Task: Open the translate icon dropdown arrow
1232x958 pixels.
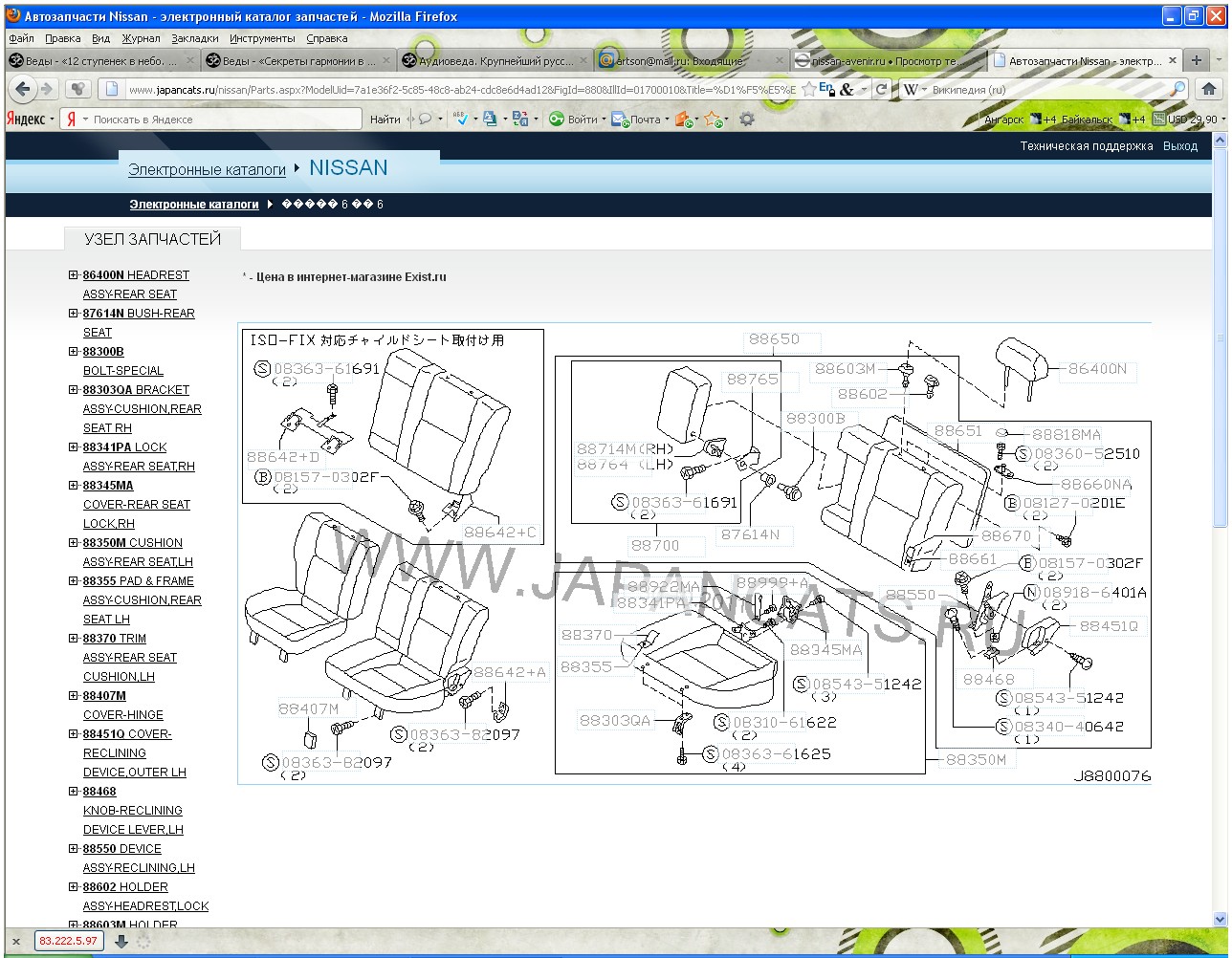Action: (536, 120)
